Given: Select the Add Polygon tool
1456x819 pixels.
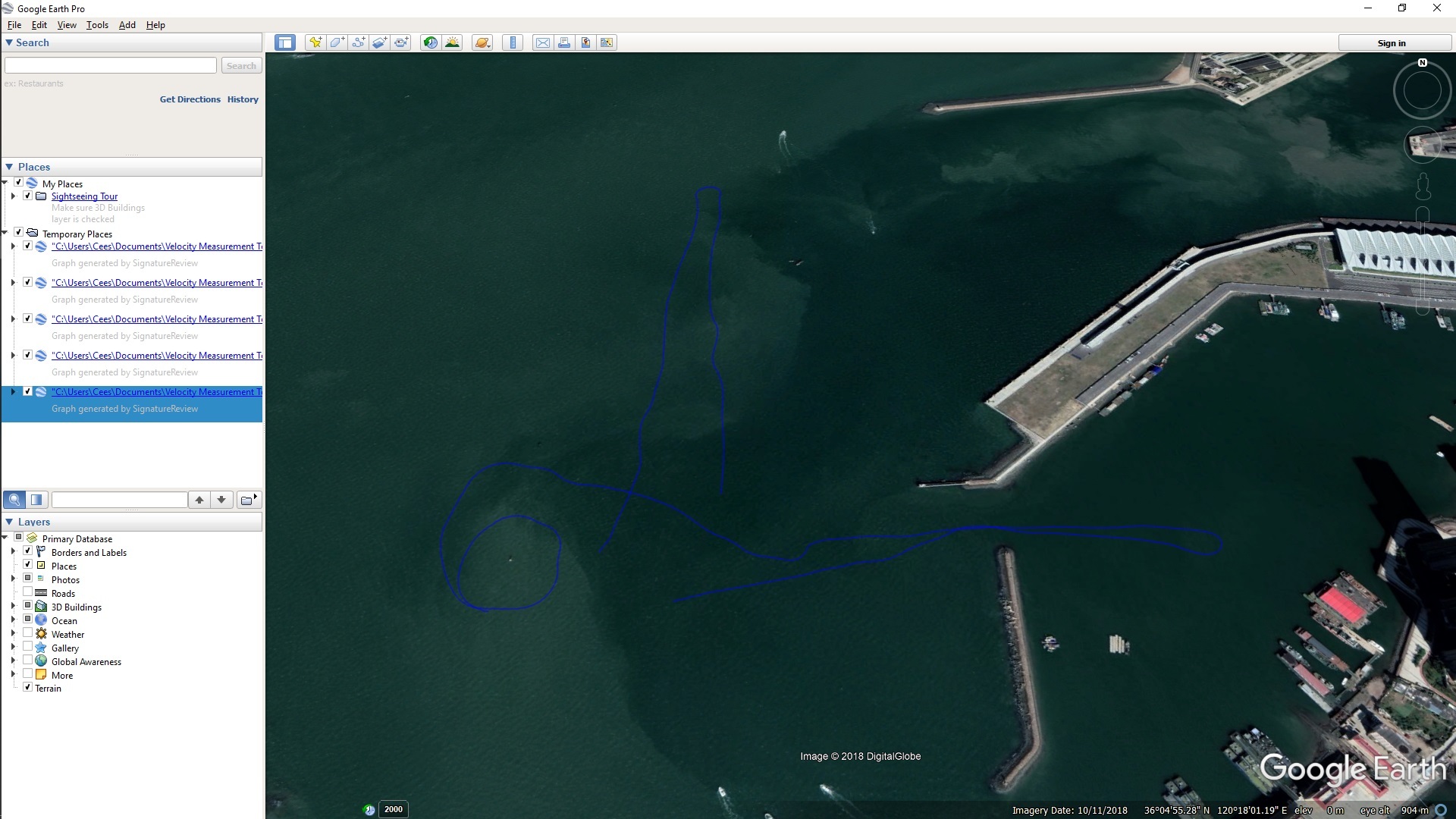Looking at the screenshot, I should pyautogui.click(x=337, y=42).
